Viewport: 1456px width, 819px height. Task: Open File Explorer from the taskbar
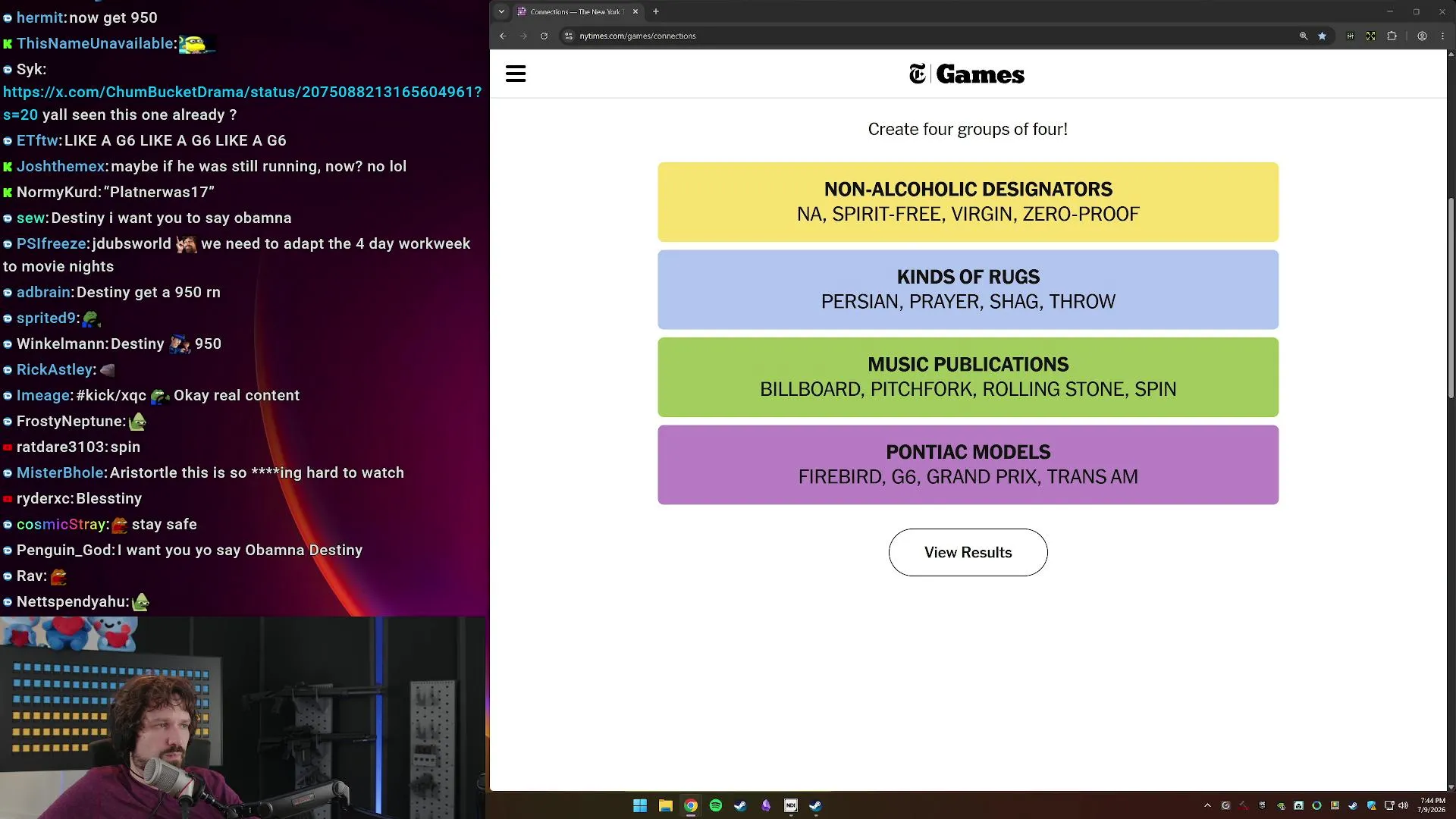[x=665, y=805]
